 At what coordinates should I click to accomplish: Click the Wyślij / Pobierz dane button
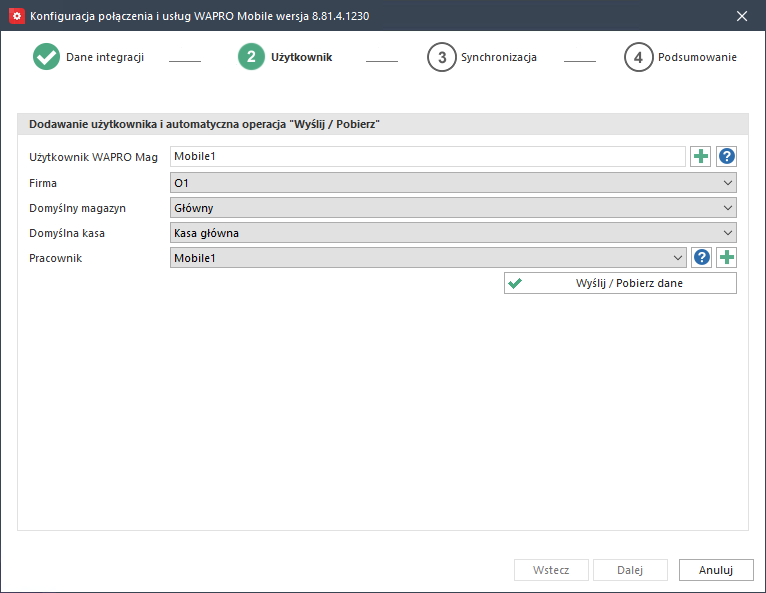620,283
